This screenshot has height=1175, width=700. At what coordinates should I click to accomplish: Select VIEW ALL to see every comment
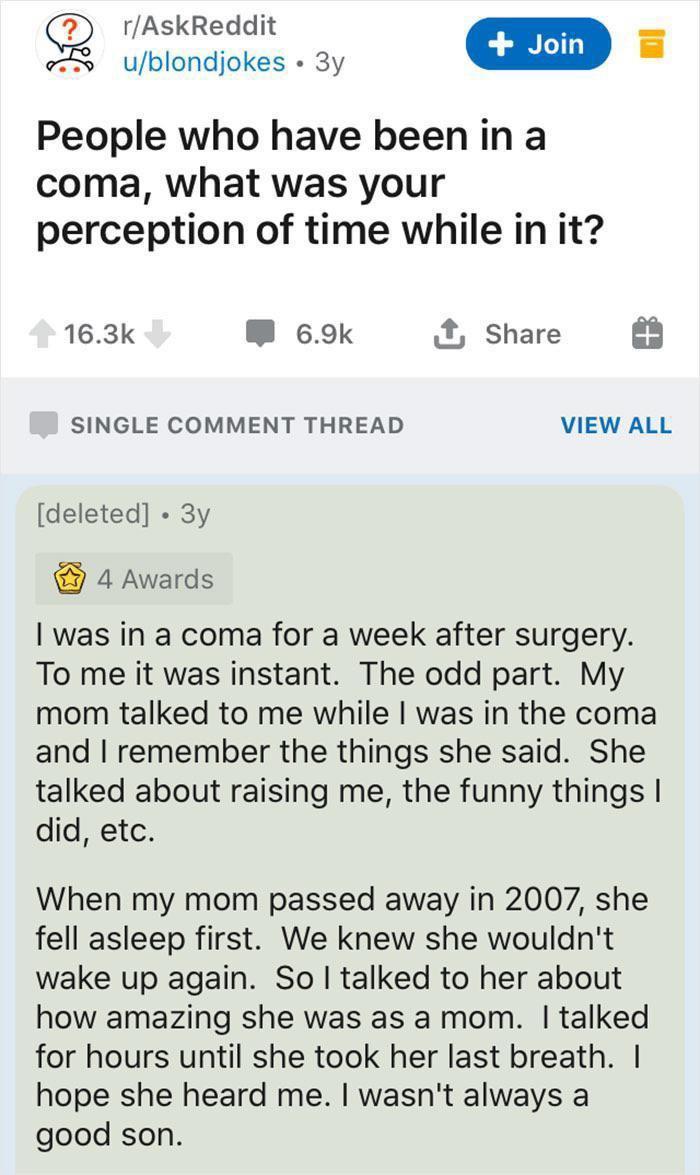tap(617, 425)
